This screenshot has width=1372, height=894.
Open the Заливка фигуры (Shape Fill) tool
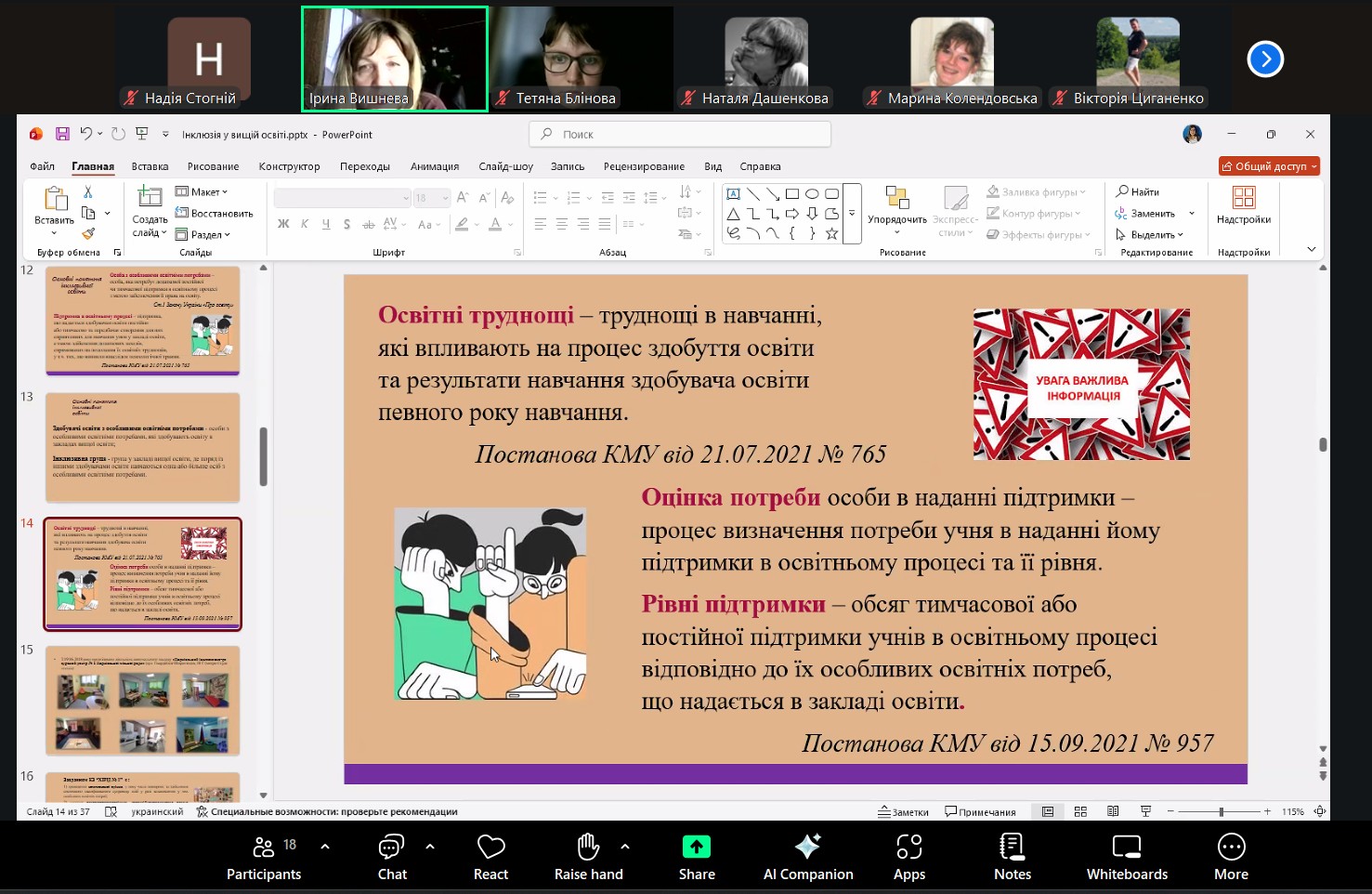pyautogui.click(x=995, y=191)
